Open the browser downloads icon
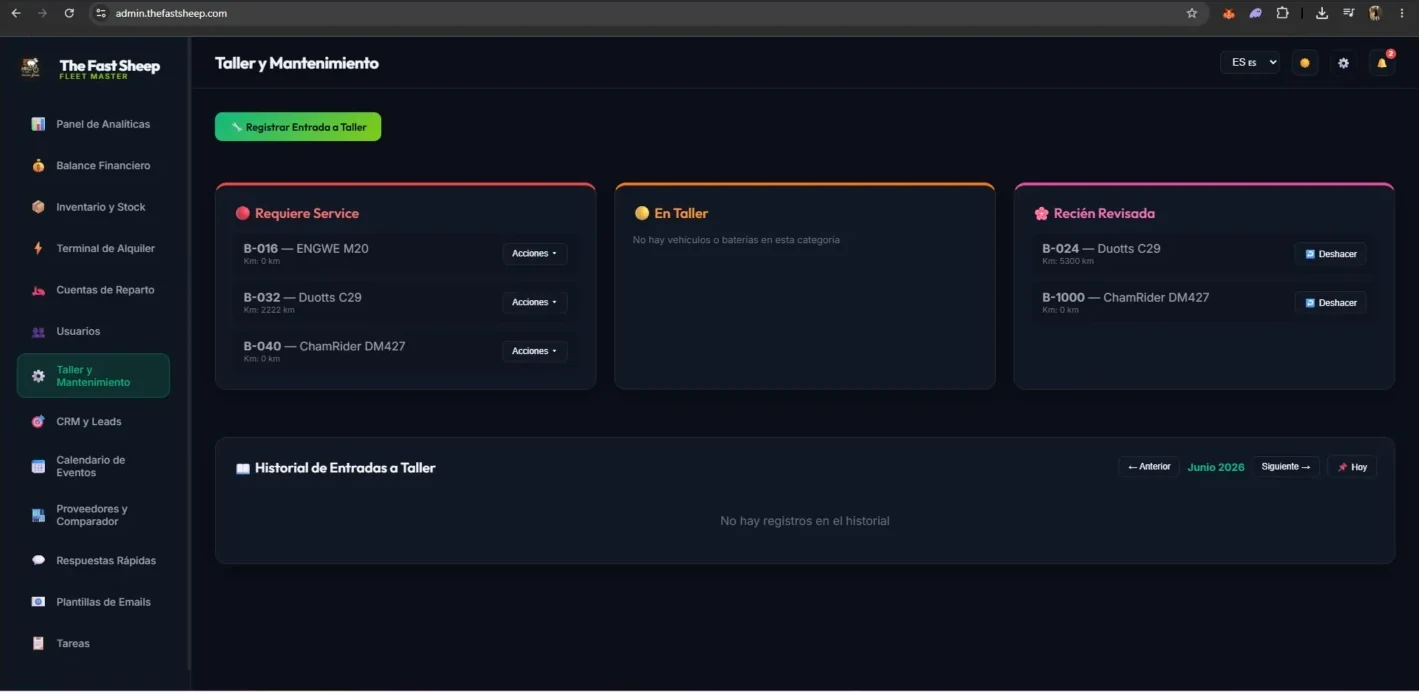The image size is (1419, 692). point(1322,13)
